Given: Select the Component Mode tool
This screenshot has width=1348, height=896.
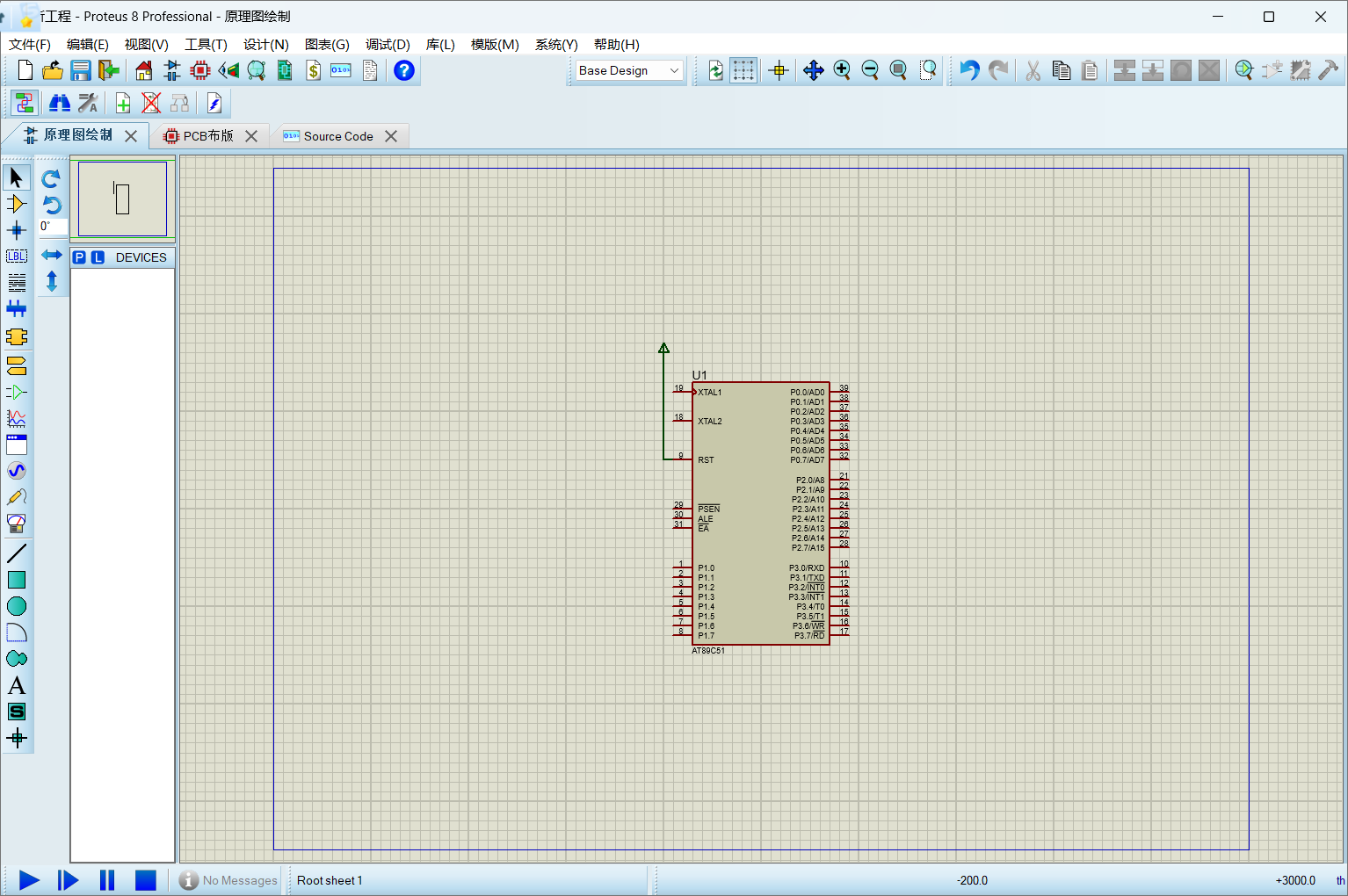Looking at the screenshot, I should pyautogui.click(x=17, y=204).
